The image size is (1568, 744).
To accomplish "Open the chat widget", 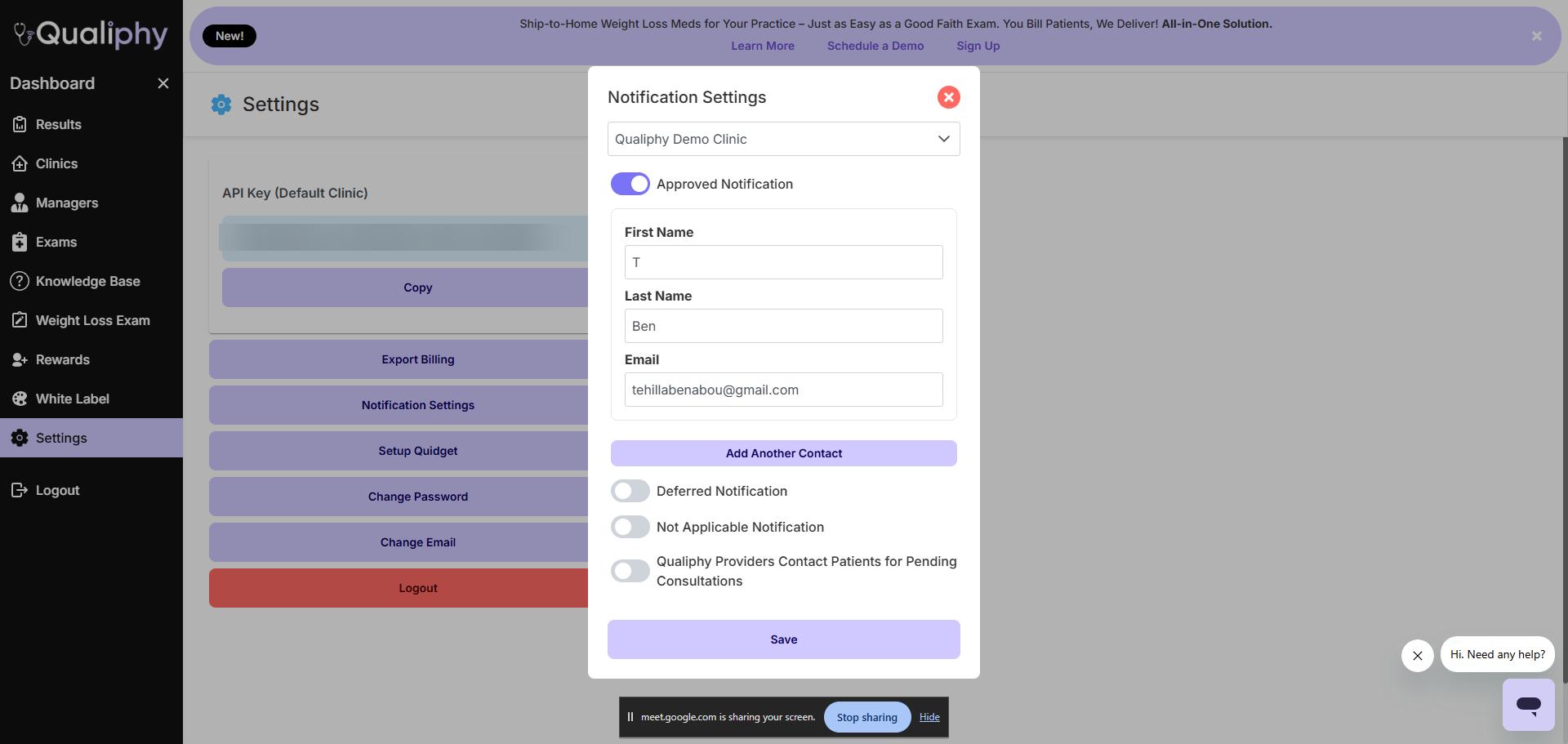I will (1529, 704).
